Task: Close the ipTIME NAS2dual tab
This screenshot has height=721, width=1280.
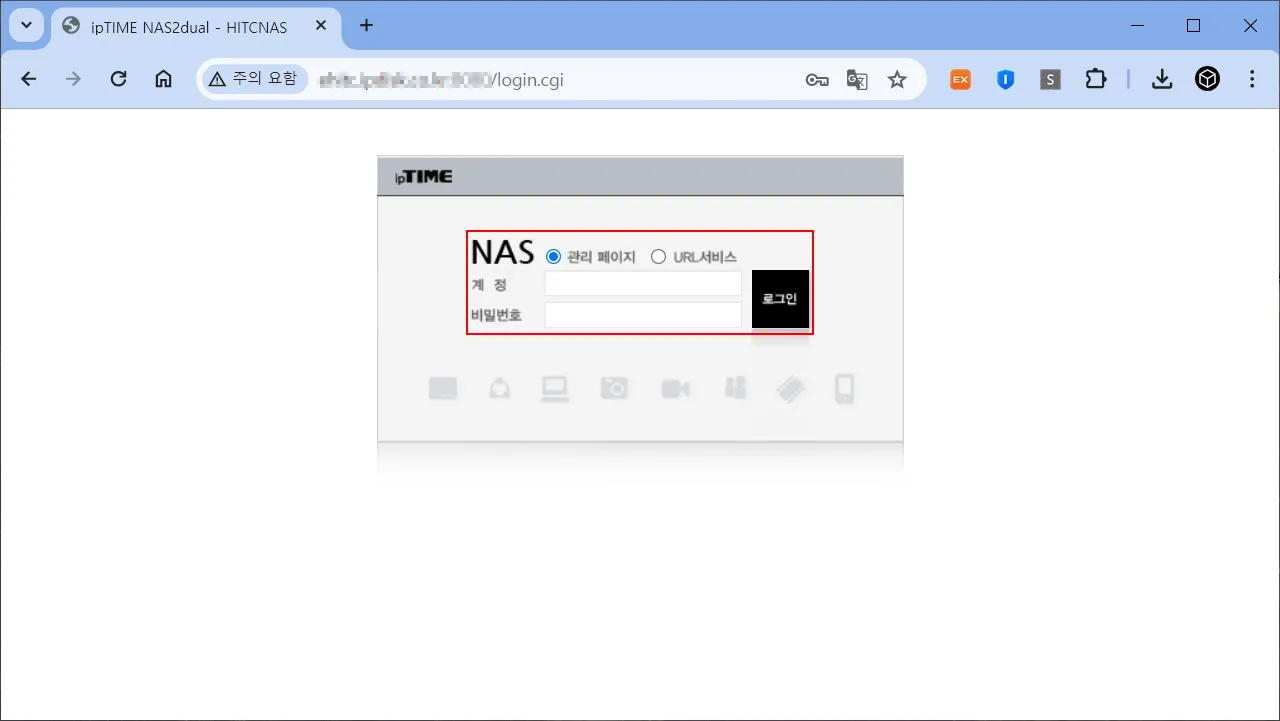Action: click(x=321, y=26)
